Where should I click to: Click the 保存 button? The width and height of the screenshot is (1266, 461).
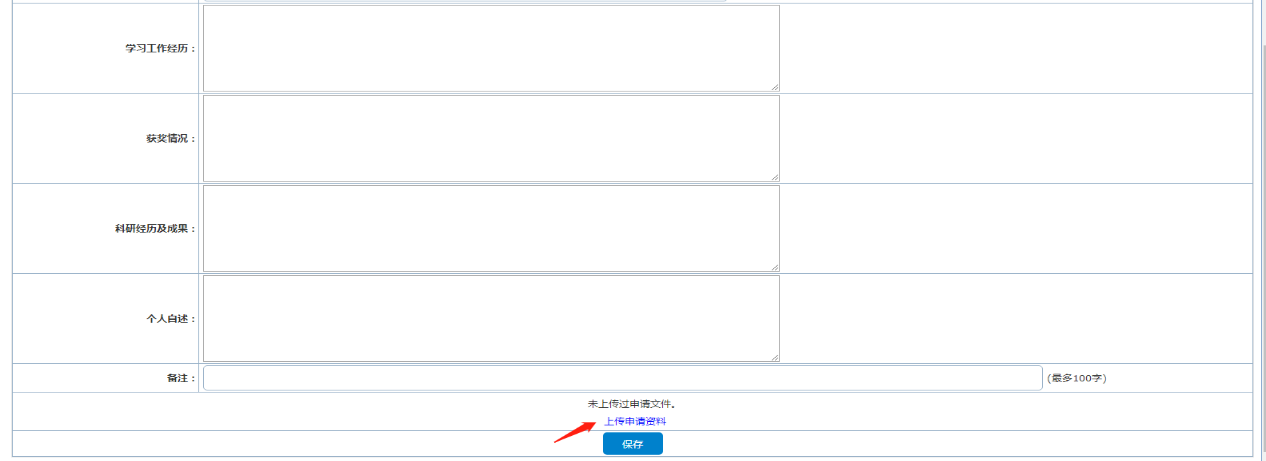(632, 444)
